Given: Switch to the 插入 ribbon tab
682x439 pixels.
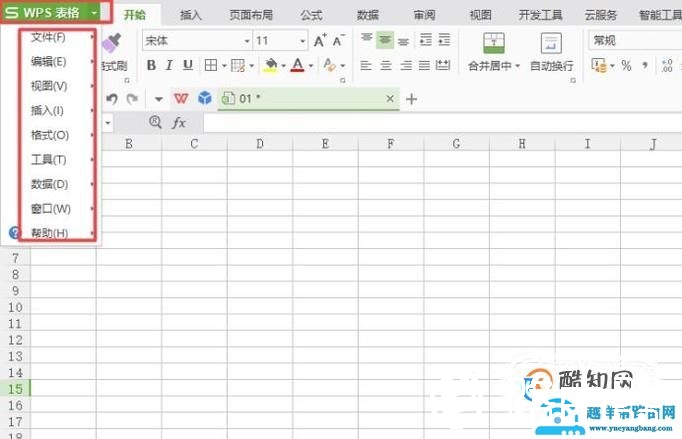Looking at the screenshot, I should coord(191,15).
